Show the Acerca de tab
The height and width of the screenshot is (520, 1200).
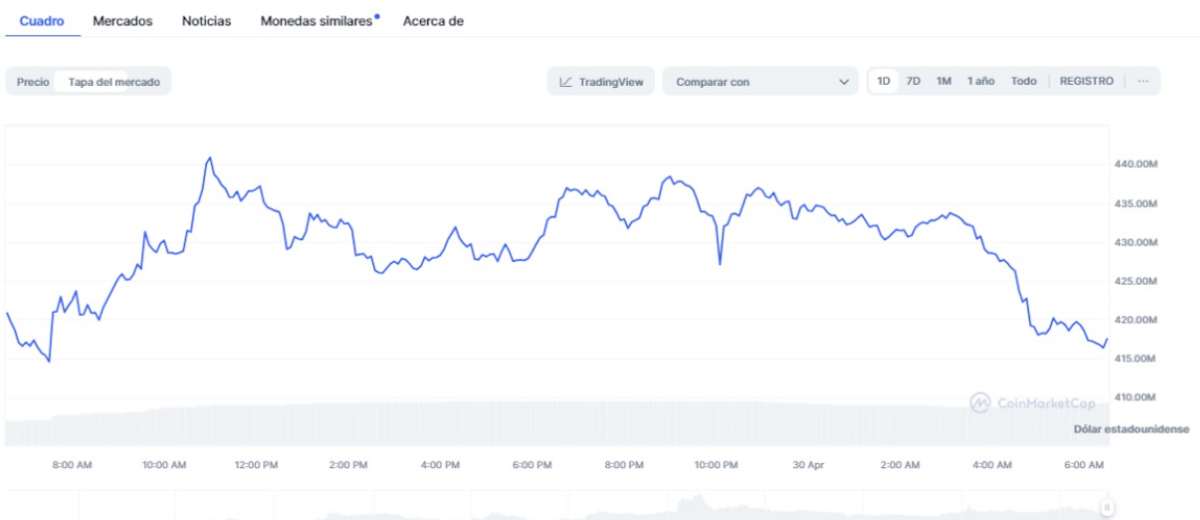(x=433, y=21)
